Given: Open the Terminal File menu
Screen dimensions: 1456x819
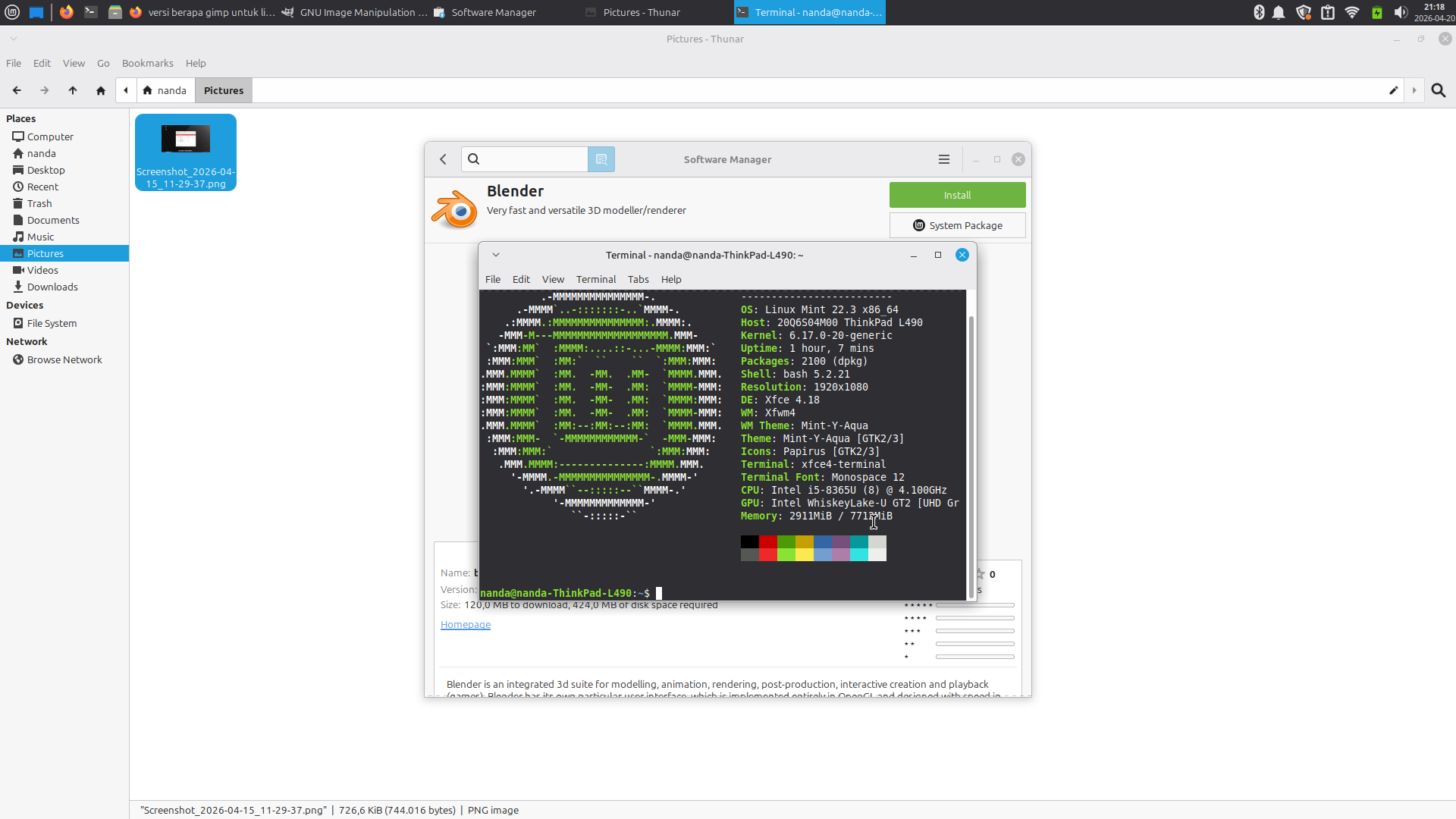Looking at the screenshot, I should click(x=493, y=279).
